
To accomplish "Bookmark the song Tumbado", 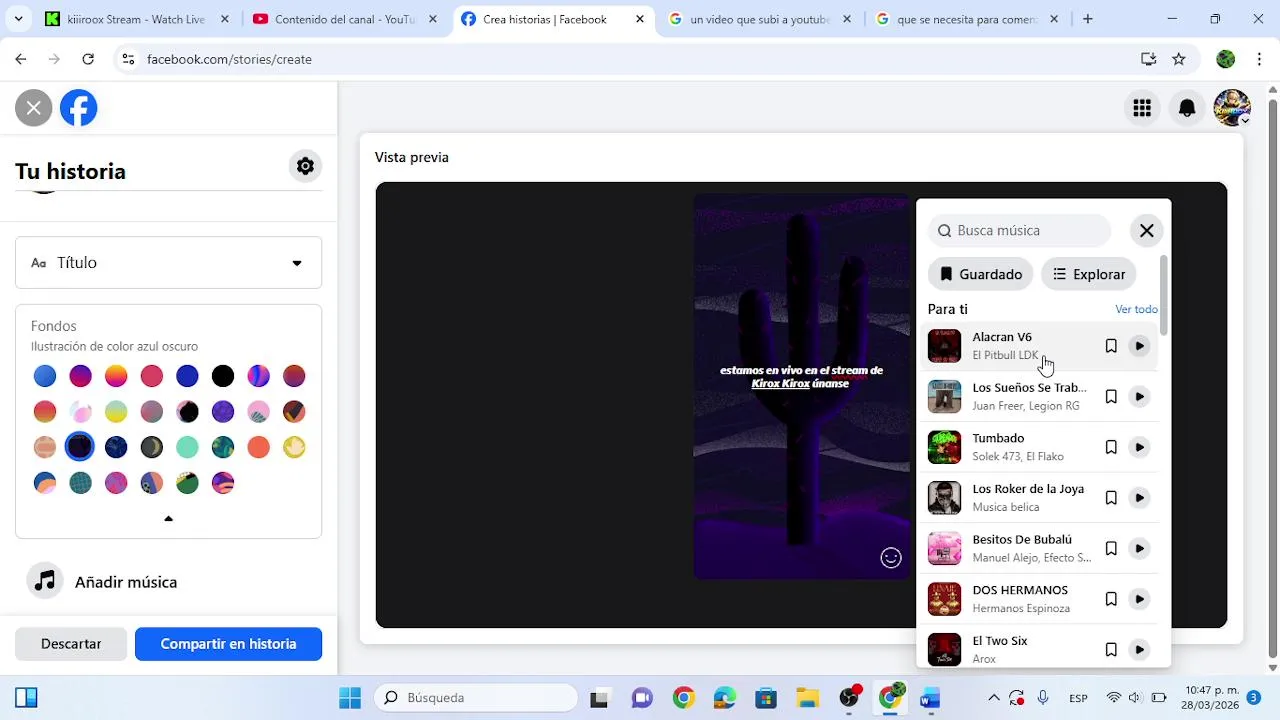I will pos(1110,447).
